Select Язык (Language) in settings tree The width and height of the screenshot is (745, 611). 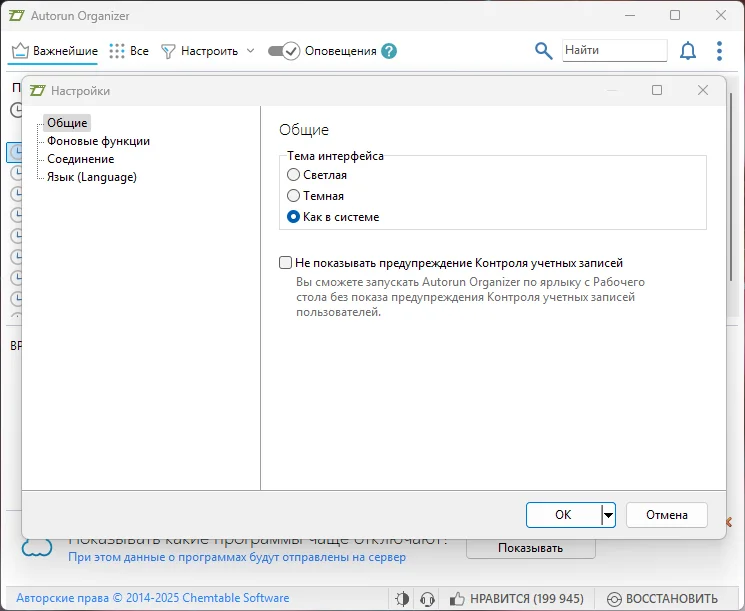[x=92, y=177]
